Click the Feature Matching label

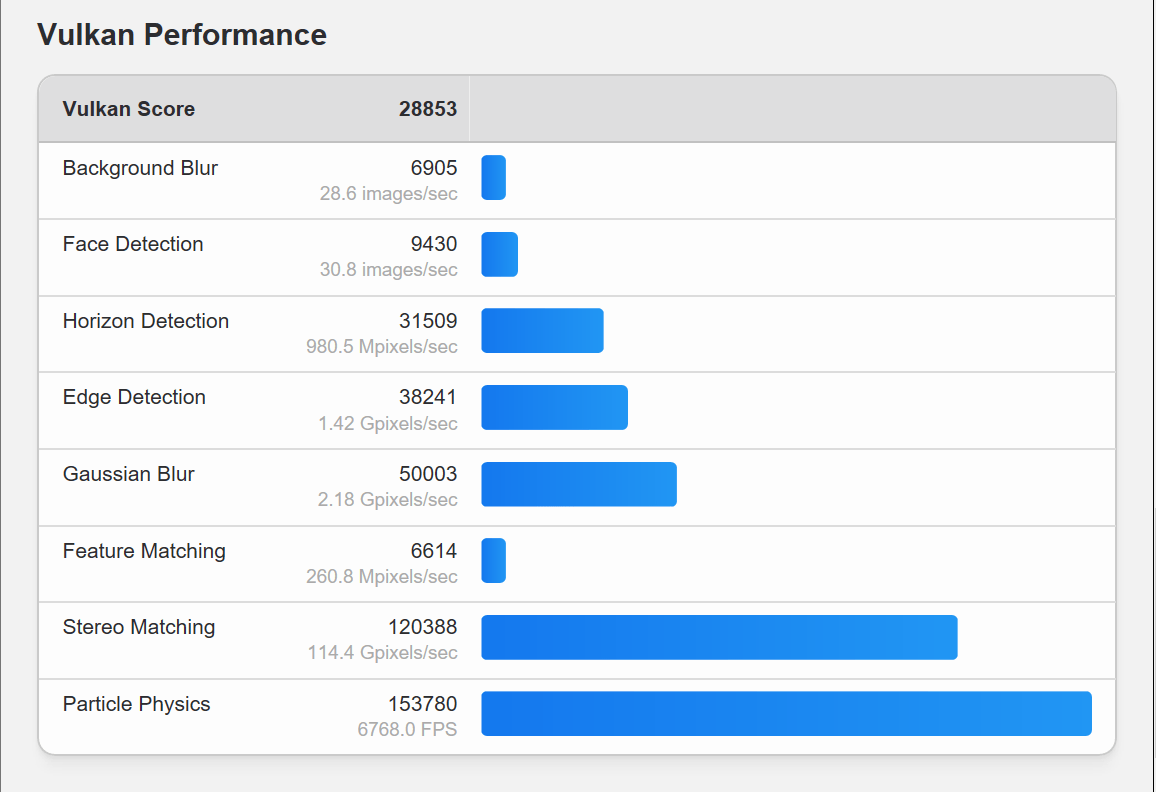click(144, 551)
